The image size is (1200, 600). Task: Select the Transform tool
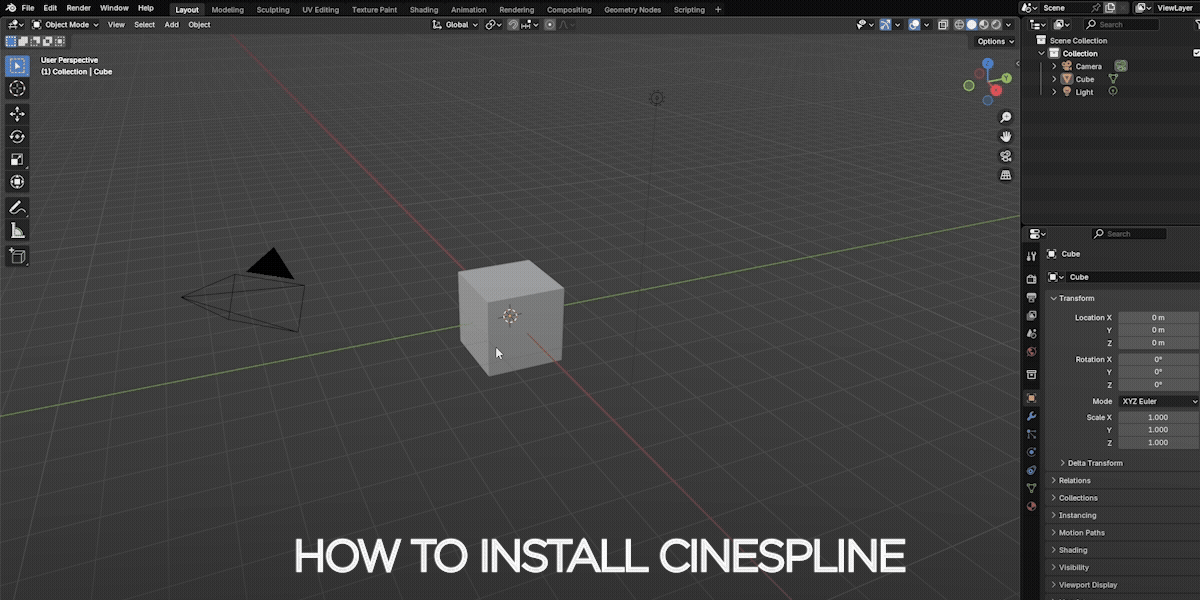(x=17, y=182)
